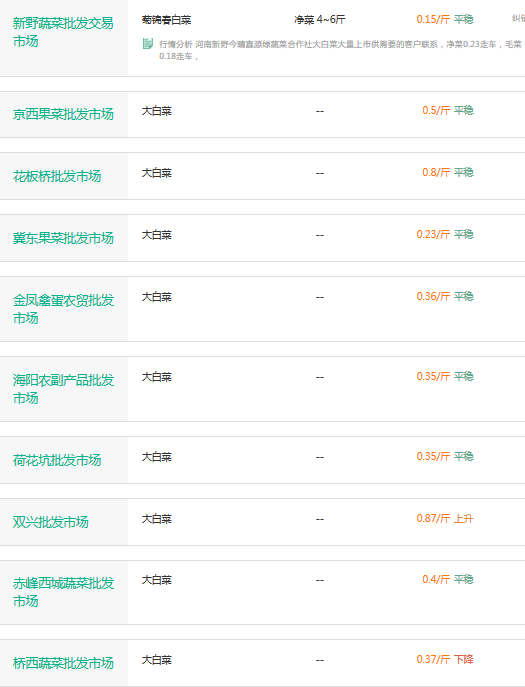Open the 桥西蔬菜批发市场 link

click(x=63, y=663)
